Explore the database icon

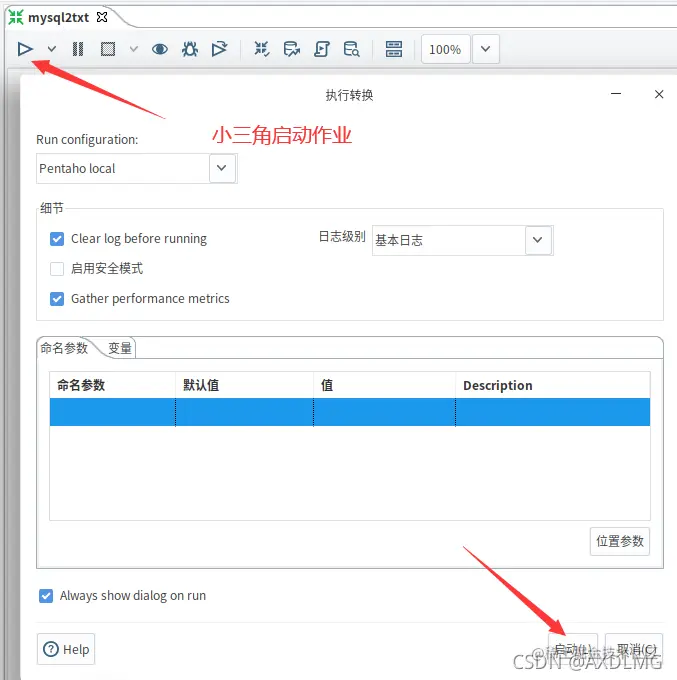351,49
